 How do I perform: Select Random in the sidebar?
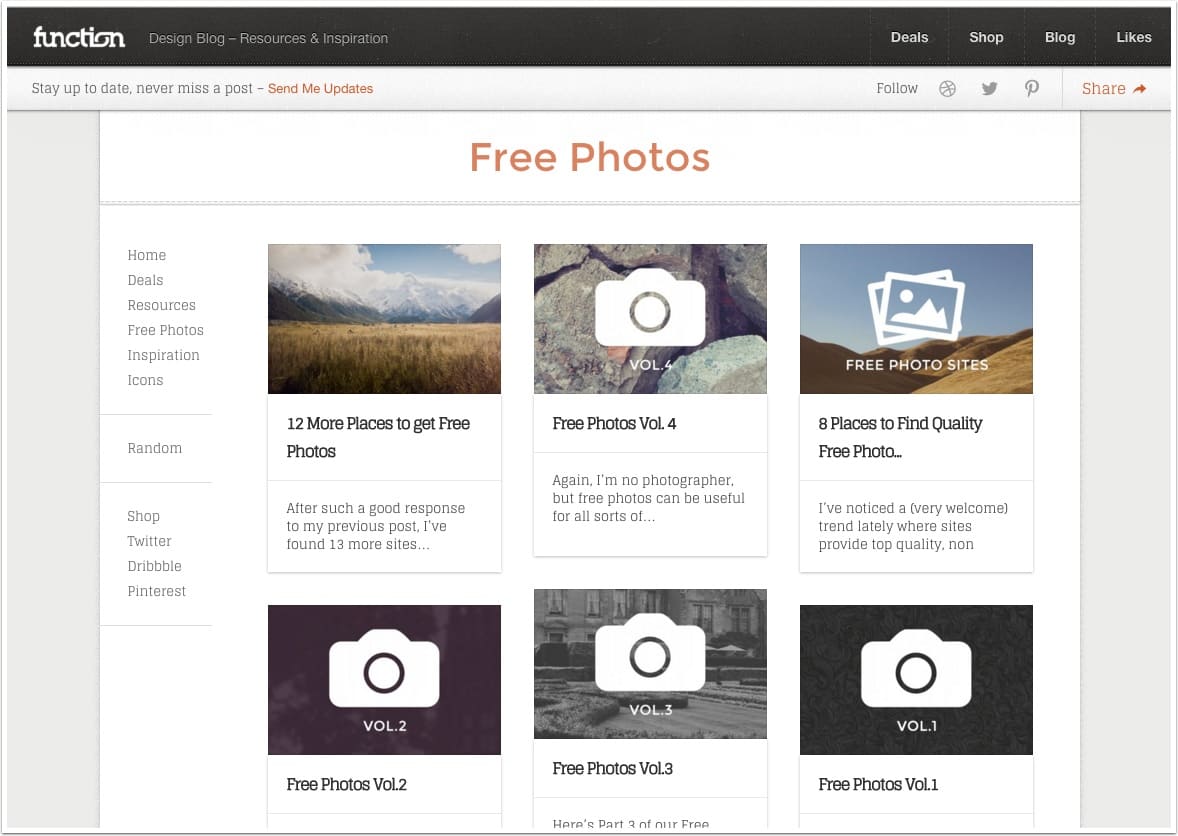coord(155,449)
